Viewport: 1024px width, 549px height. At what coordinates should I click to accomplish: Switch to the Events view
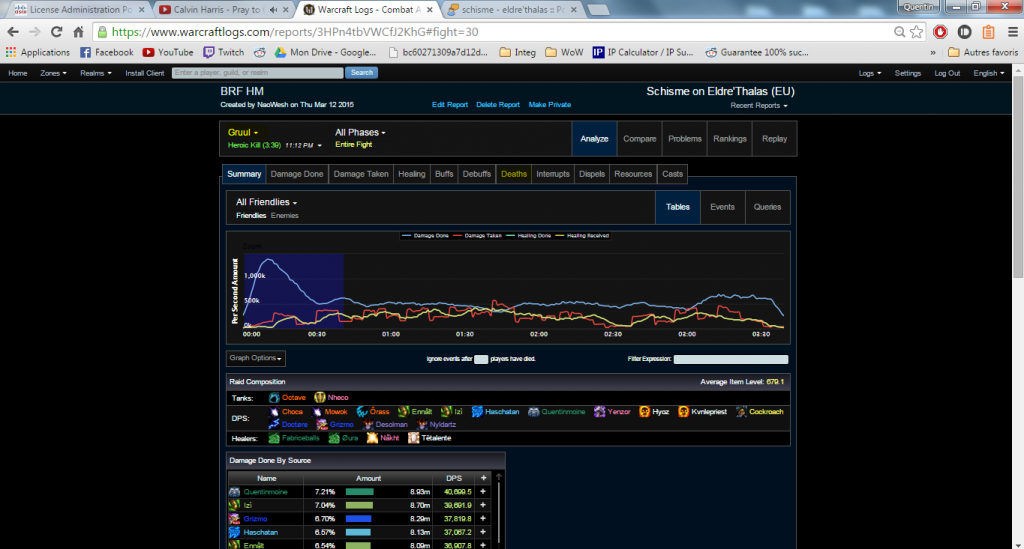pos(722,207)
